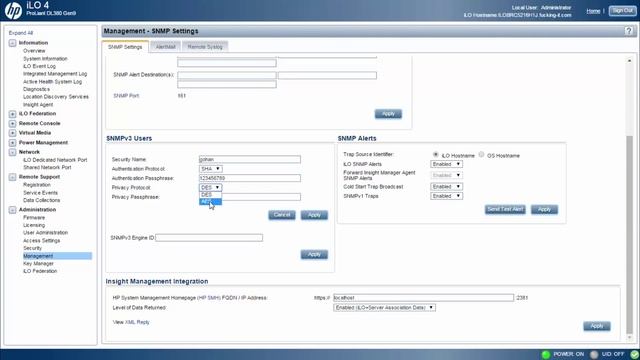This screenshot has height=360, width=640.
Task: Click the Send Test Alert button
Action: pos(505,209)
